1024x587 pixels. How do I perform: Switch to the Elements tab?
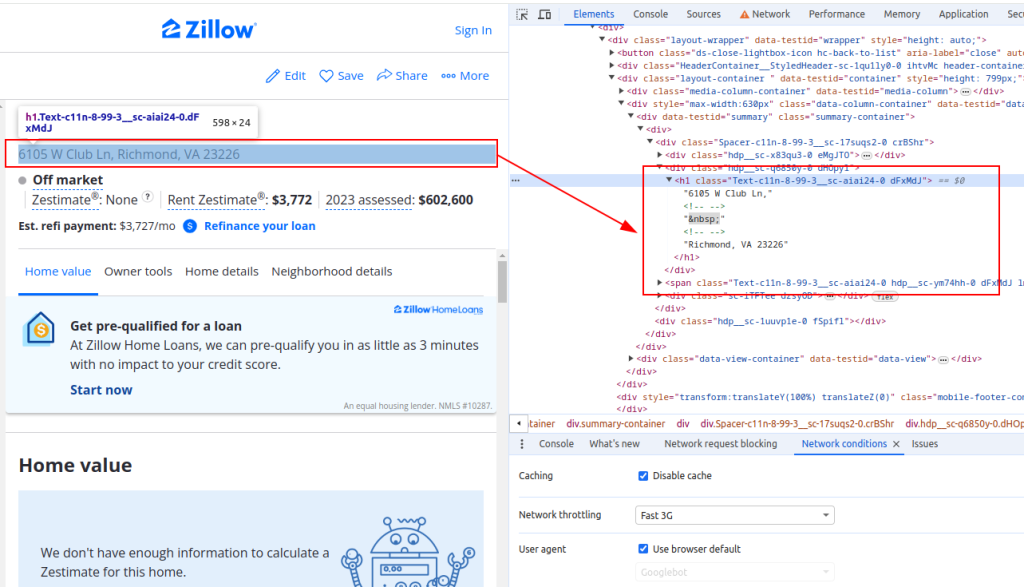tap(594, 14)
